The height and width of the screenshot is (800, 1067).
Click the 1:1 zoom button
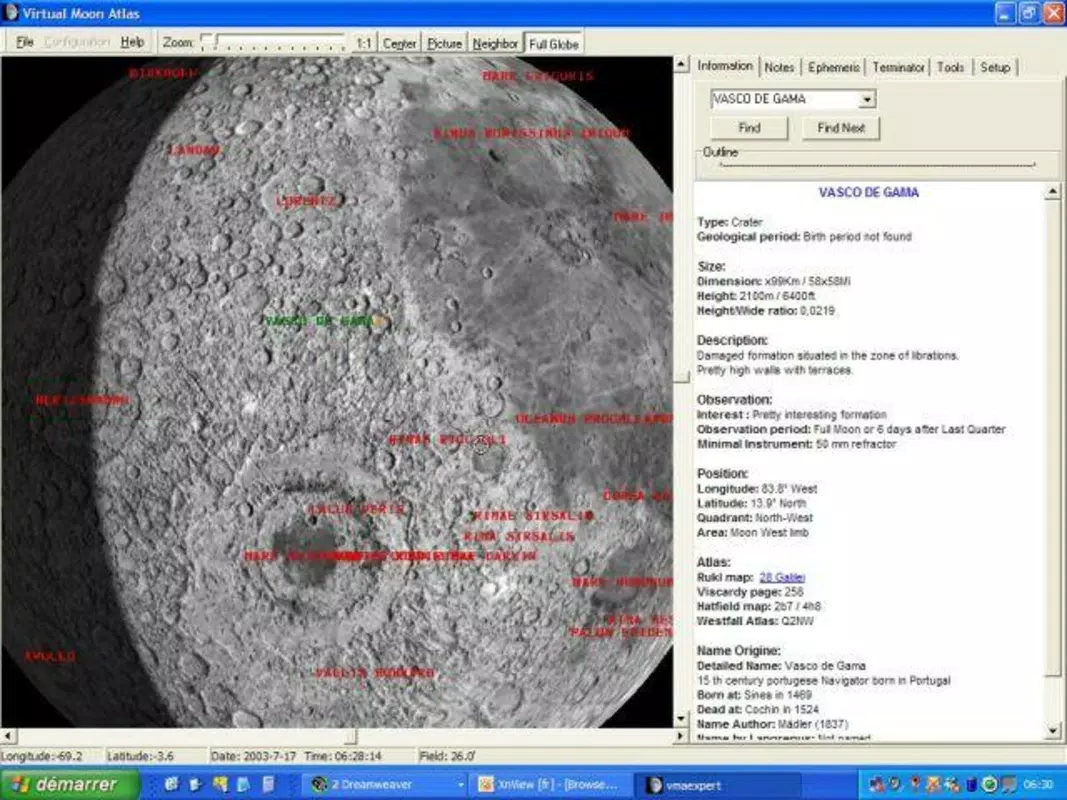pyautogui.click(x=363, y=44)
